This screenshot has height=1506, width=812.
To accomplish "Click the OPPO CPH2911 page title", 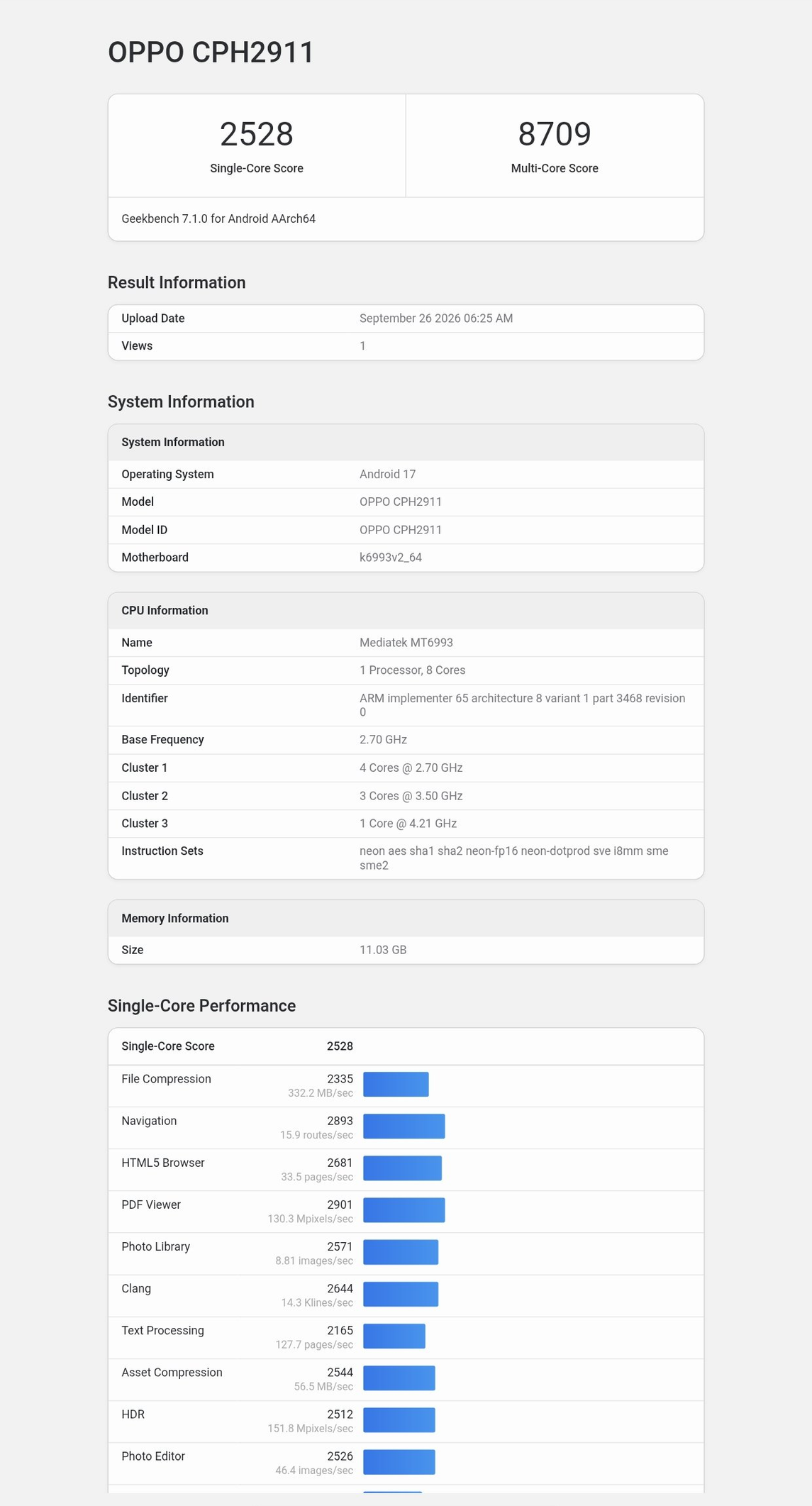I will (x=211, y=52).
